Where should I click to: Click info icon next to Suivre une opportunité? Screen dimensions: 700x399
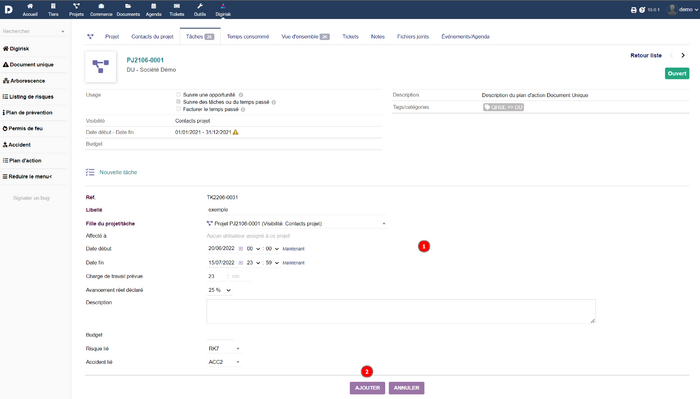tap(241, 95)
